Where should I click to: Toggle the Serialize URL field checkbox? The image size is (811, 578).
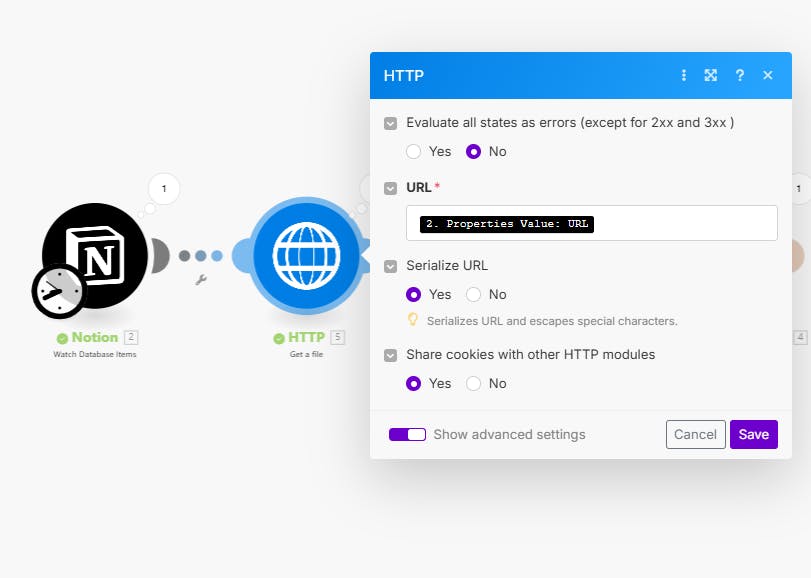[x=390, y=267]
